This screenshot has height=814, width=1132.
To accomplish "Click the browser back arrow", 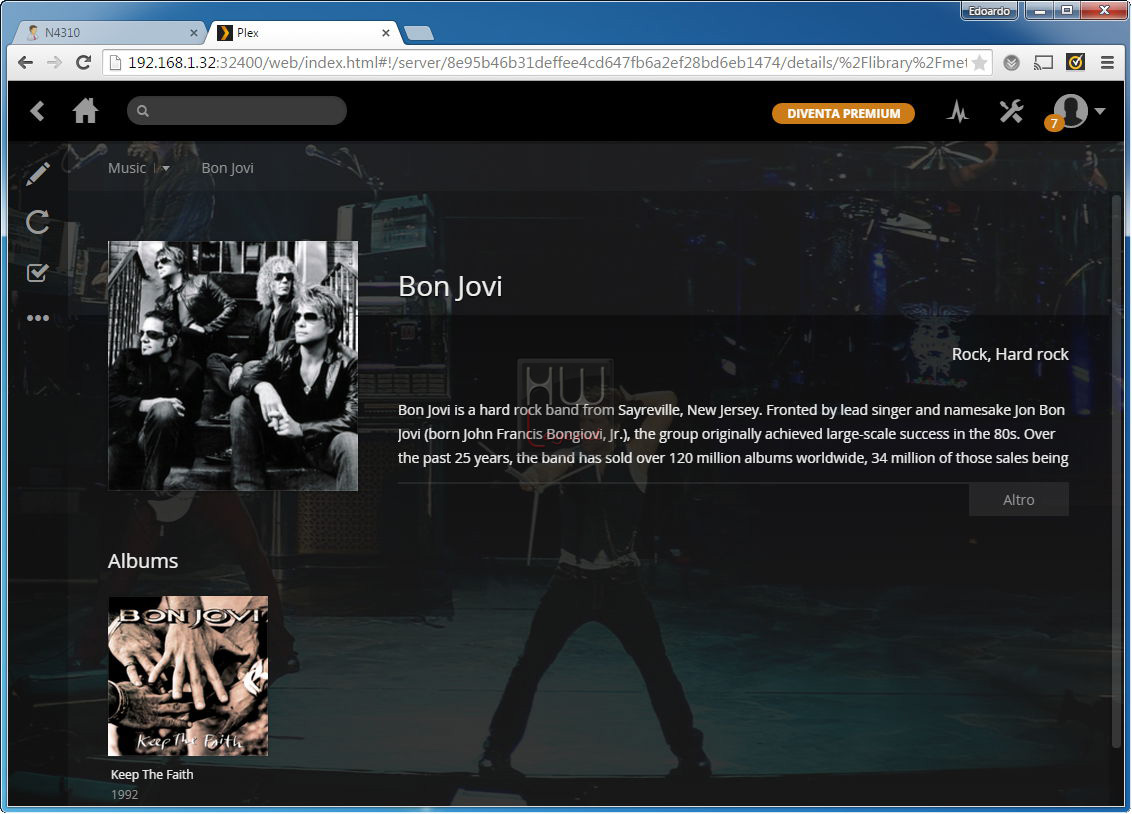I will tap(25, 63).
